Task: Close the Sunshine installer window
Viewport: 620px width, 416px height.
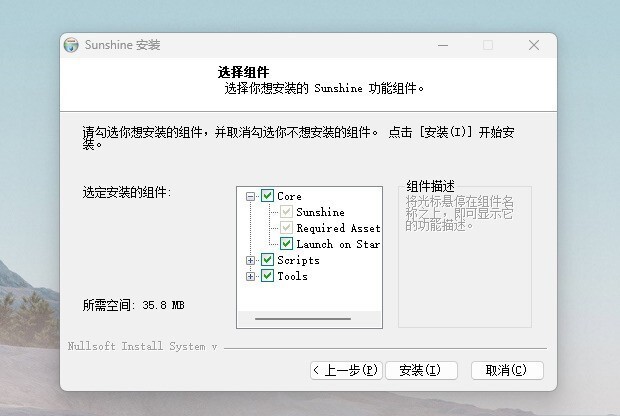Action: click(534, 45)
